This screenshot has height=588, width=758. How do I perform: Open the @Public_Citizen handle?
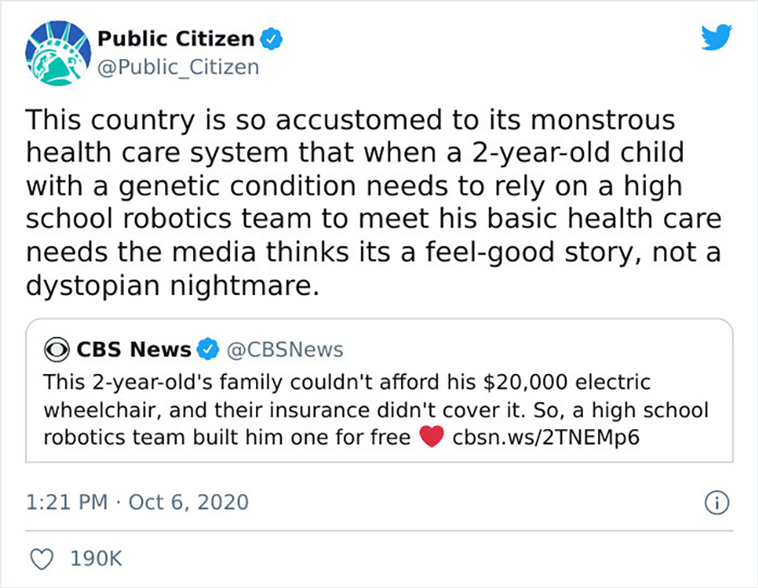click(x=178, y=67)
